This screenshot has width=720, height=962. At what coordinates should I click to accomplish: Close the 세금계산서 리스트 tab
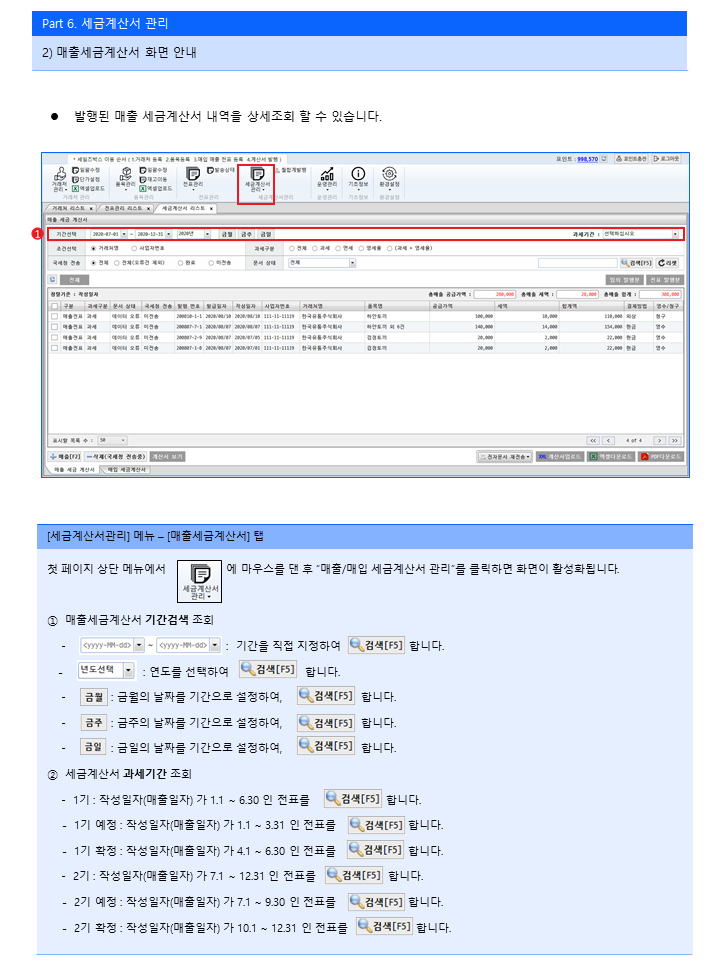[212, 209]
